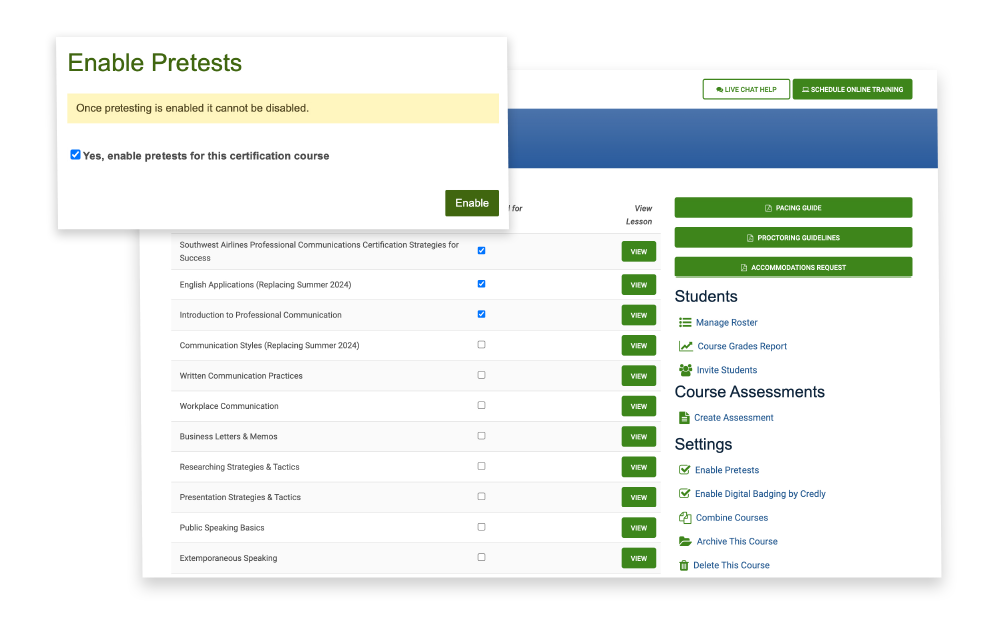Click the Course Grades Report chart icon

(x=686, y=346)
